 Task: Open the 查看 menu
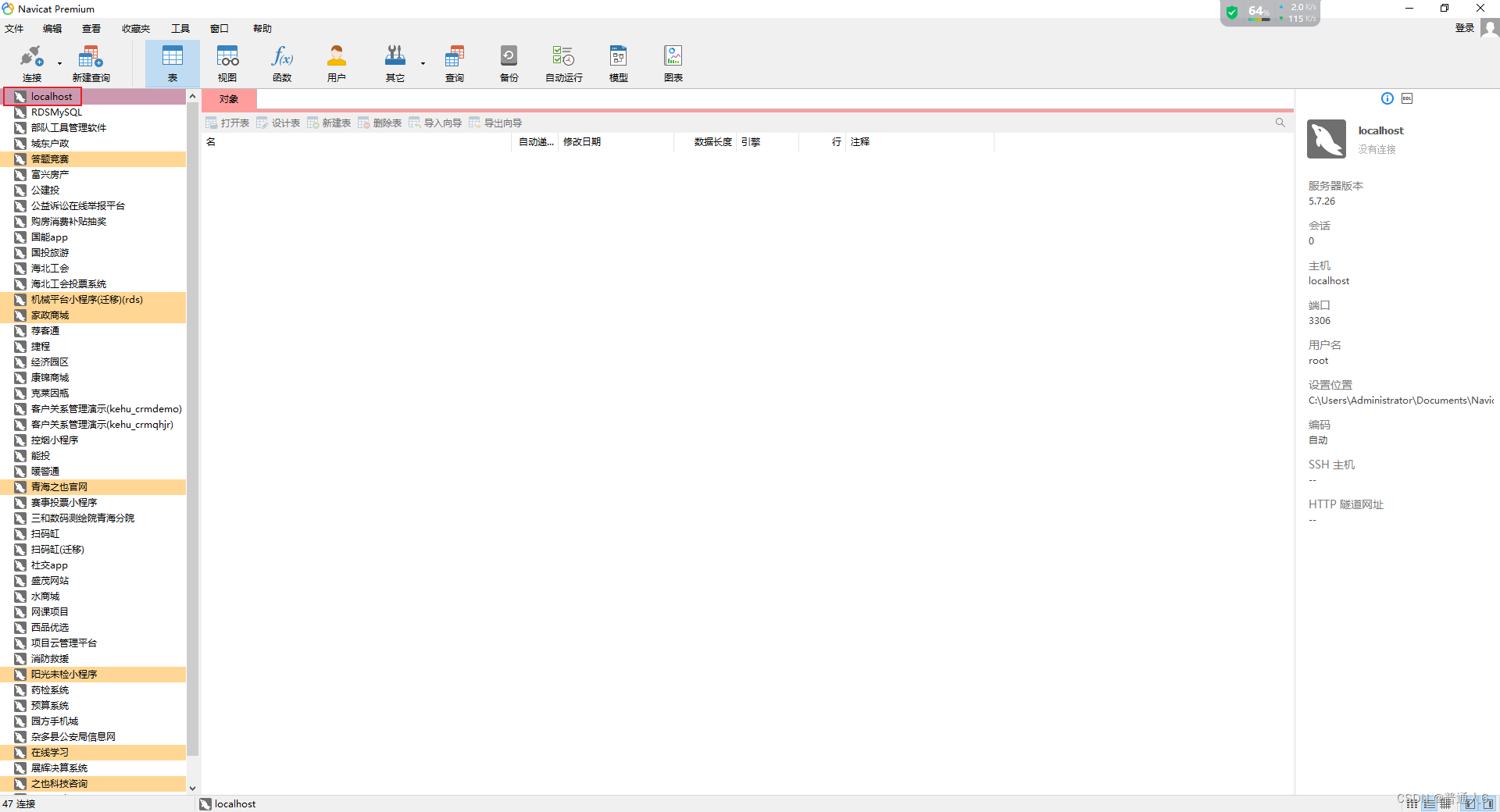tap(91, 29)
